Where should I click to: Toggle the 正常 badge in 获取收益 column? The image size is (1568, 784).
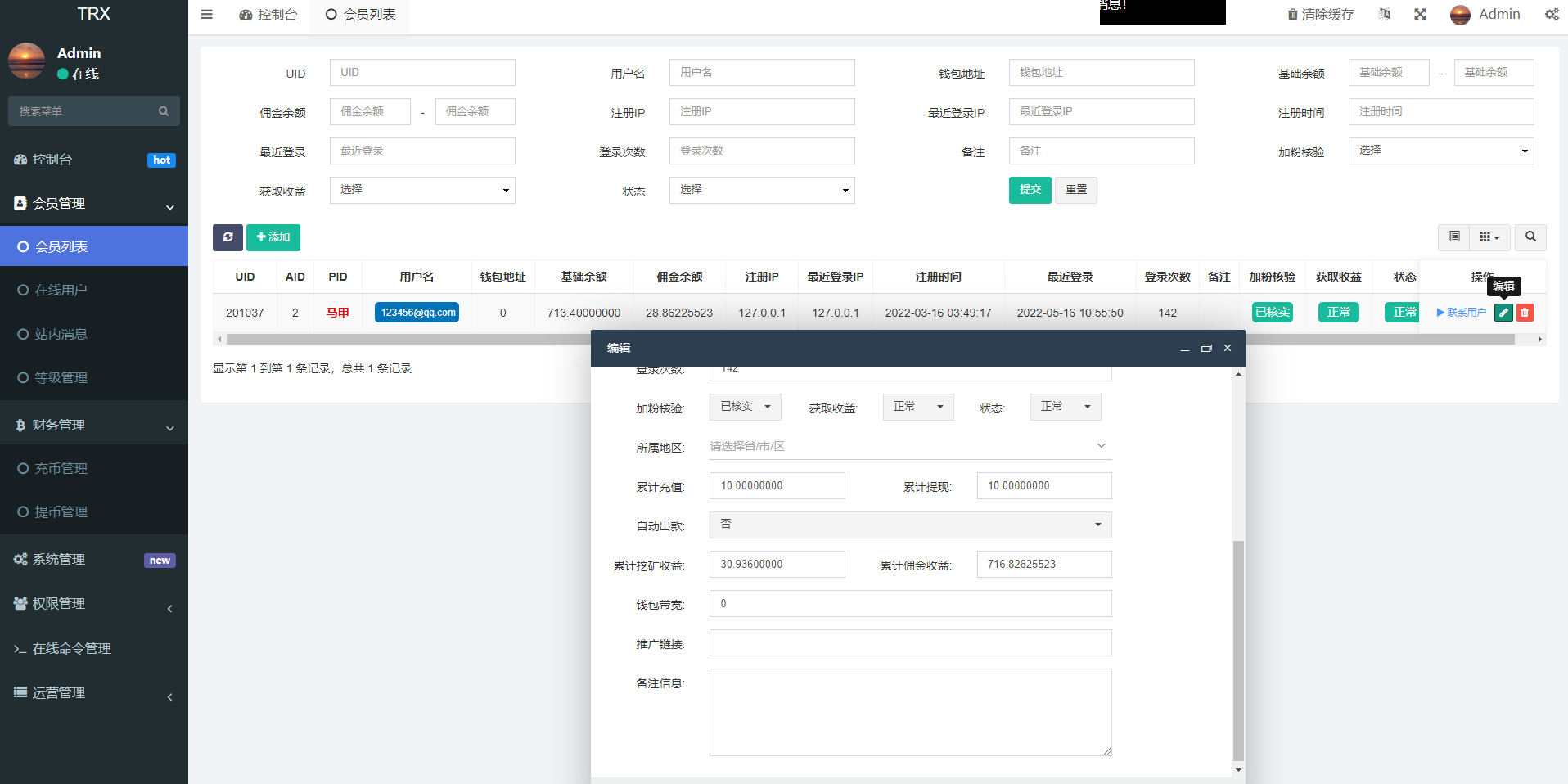[1338, 312]
